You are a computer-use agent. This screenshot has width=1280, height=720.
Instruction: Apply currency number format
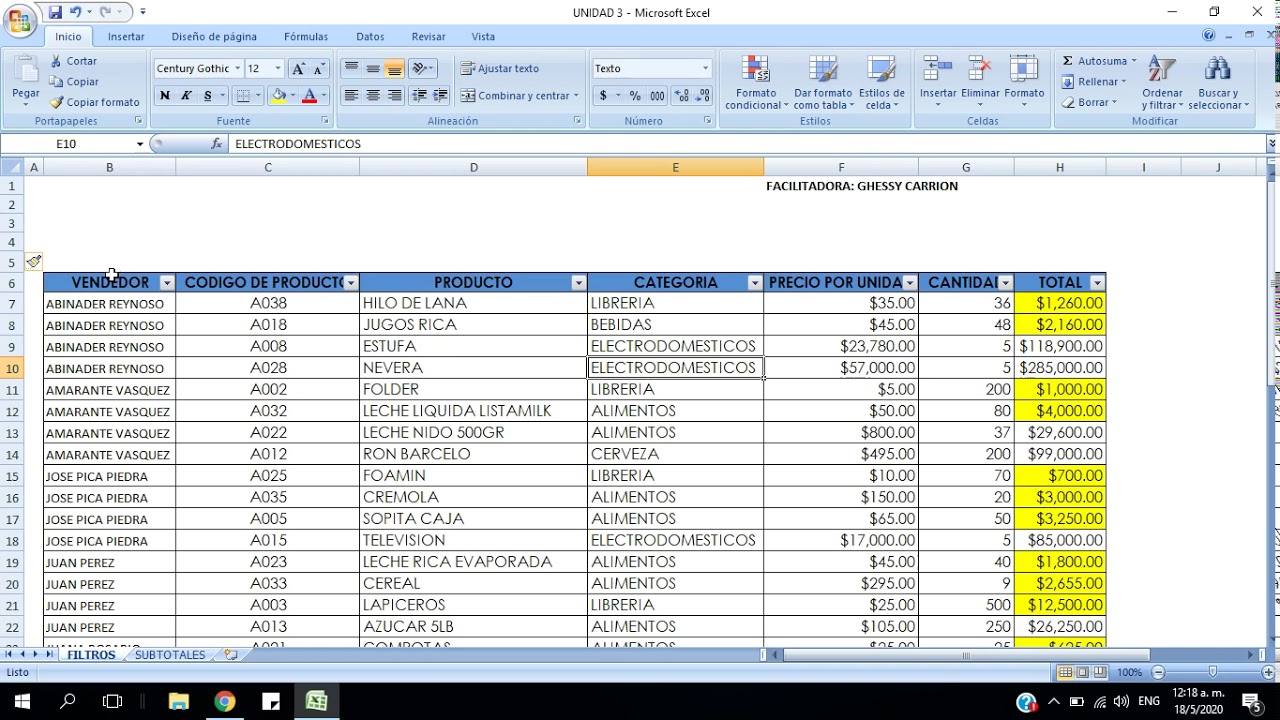[x=603, y=96]
